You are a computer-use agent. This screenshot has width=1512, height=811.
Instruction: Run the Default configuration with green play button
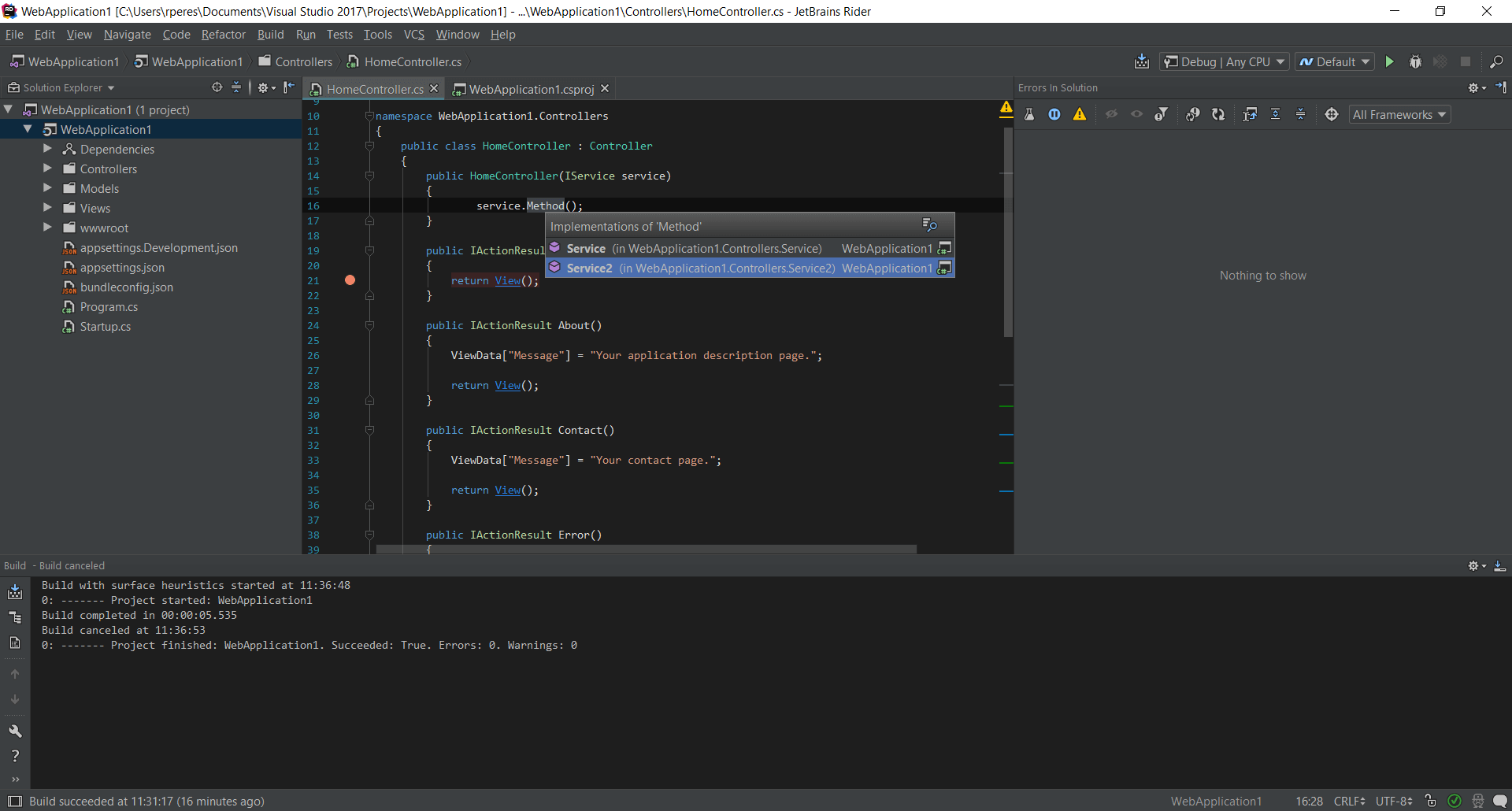(1390, 61)
